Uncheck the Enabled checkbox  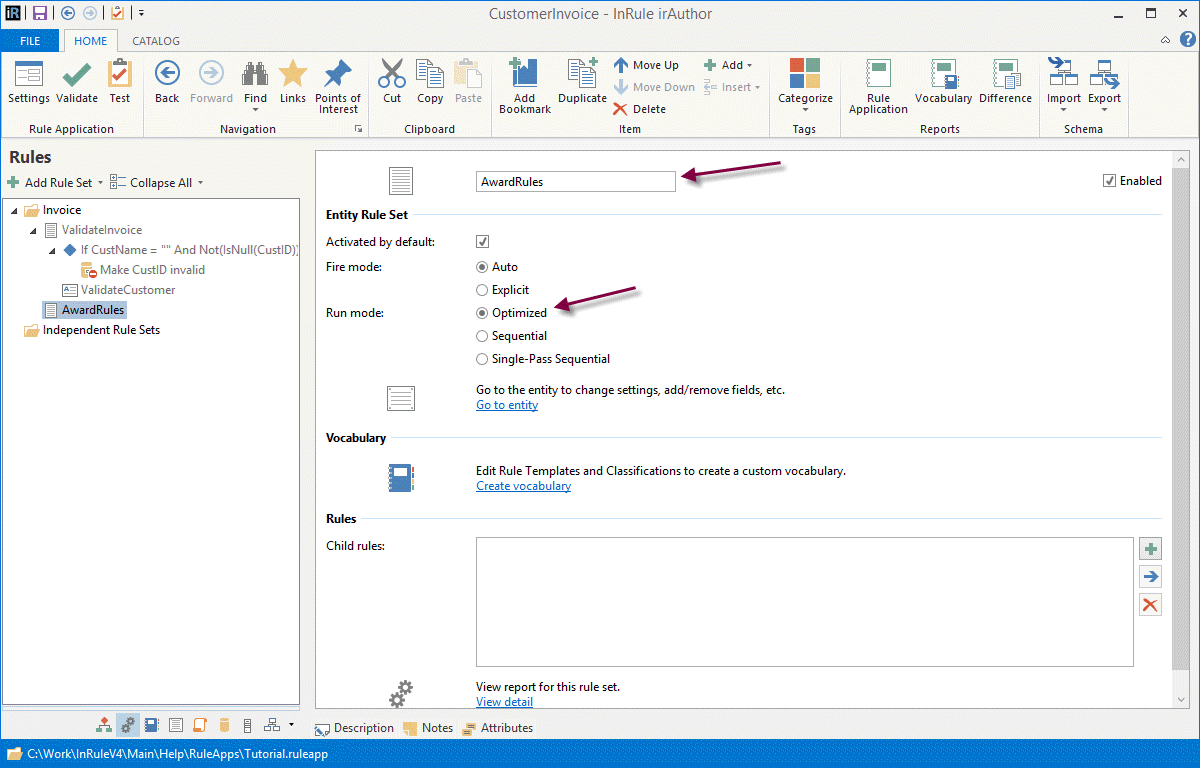[x=1109, y=181]
